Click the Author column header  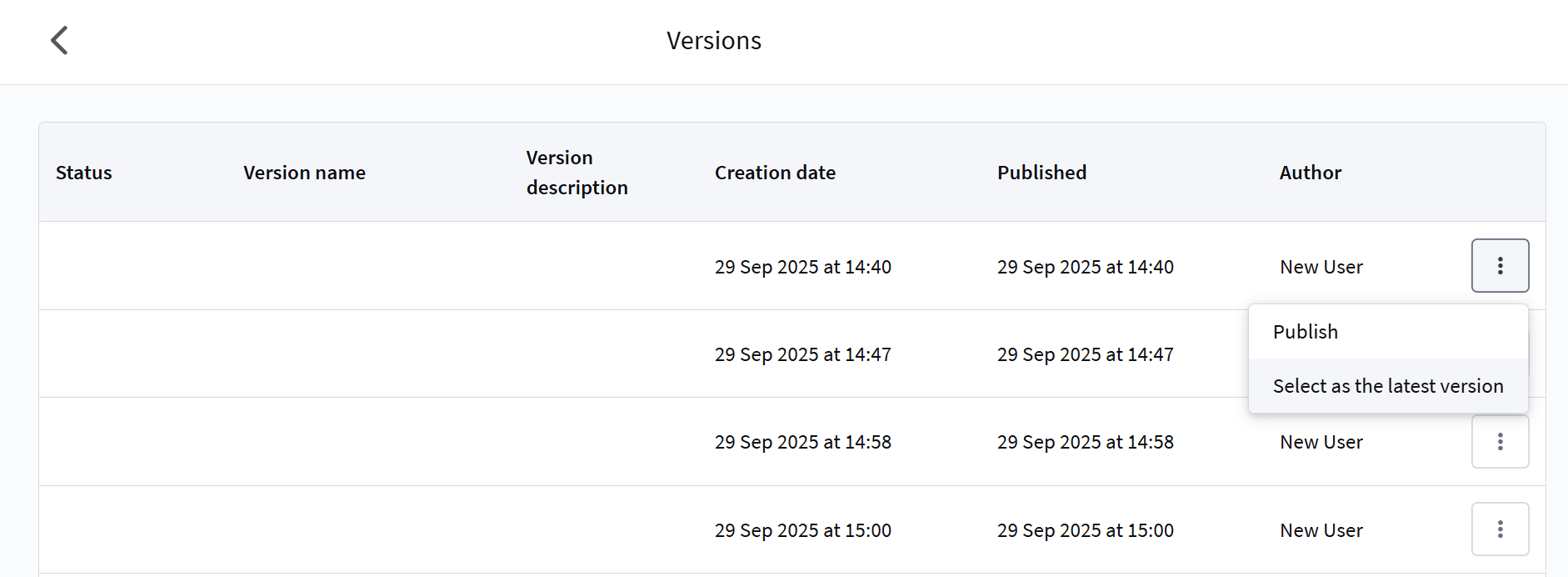[1310, 173]
